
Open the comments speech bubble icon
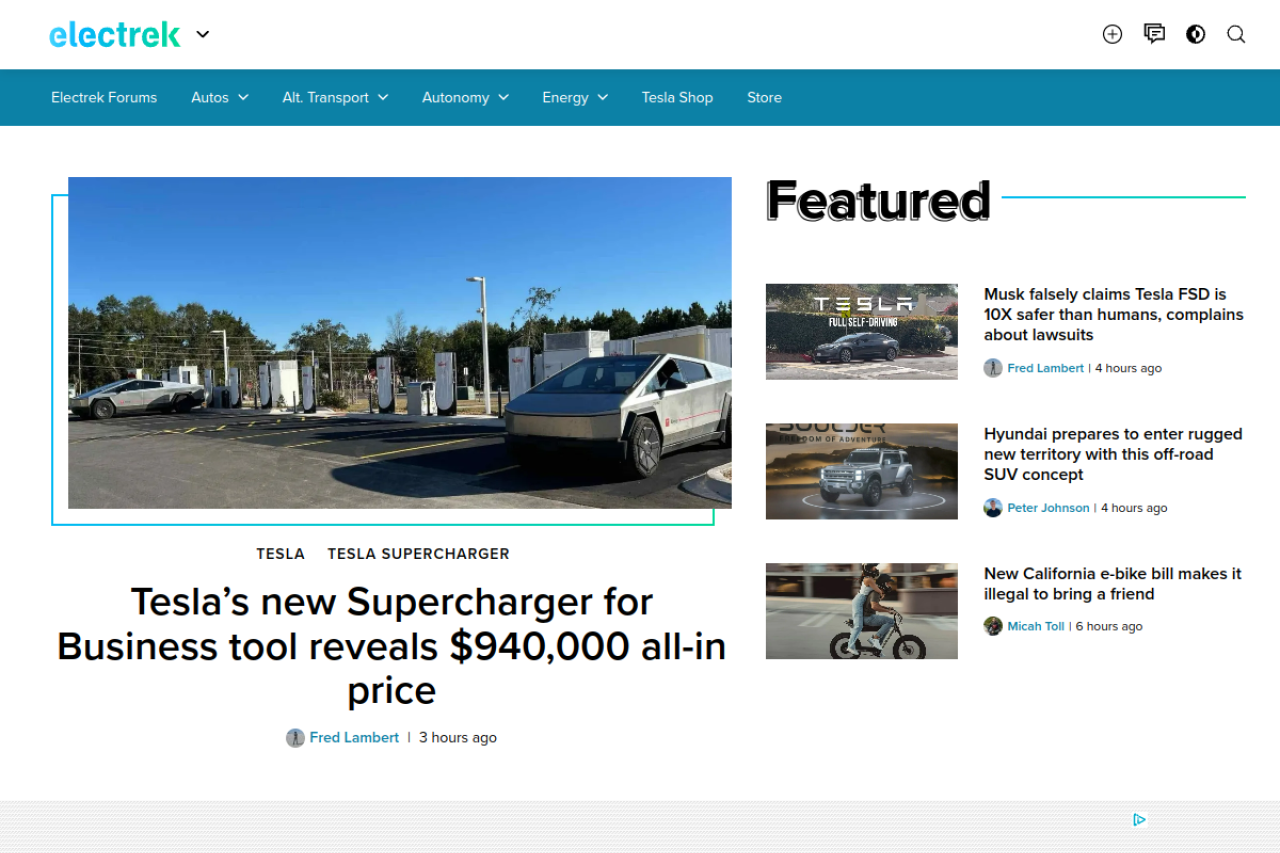1154,34
